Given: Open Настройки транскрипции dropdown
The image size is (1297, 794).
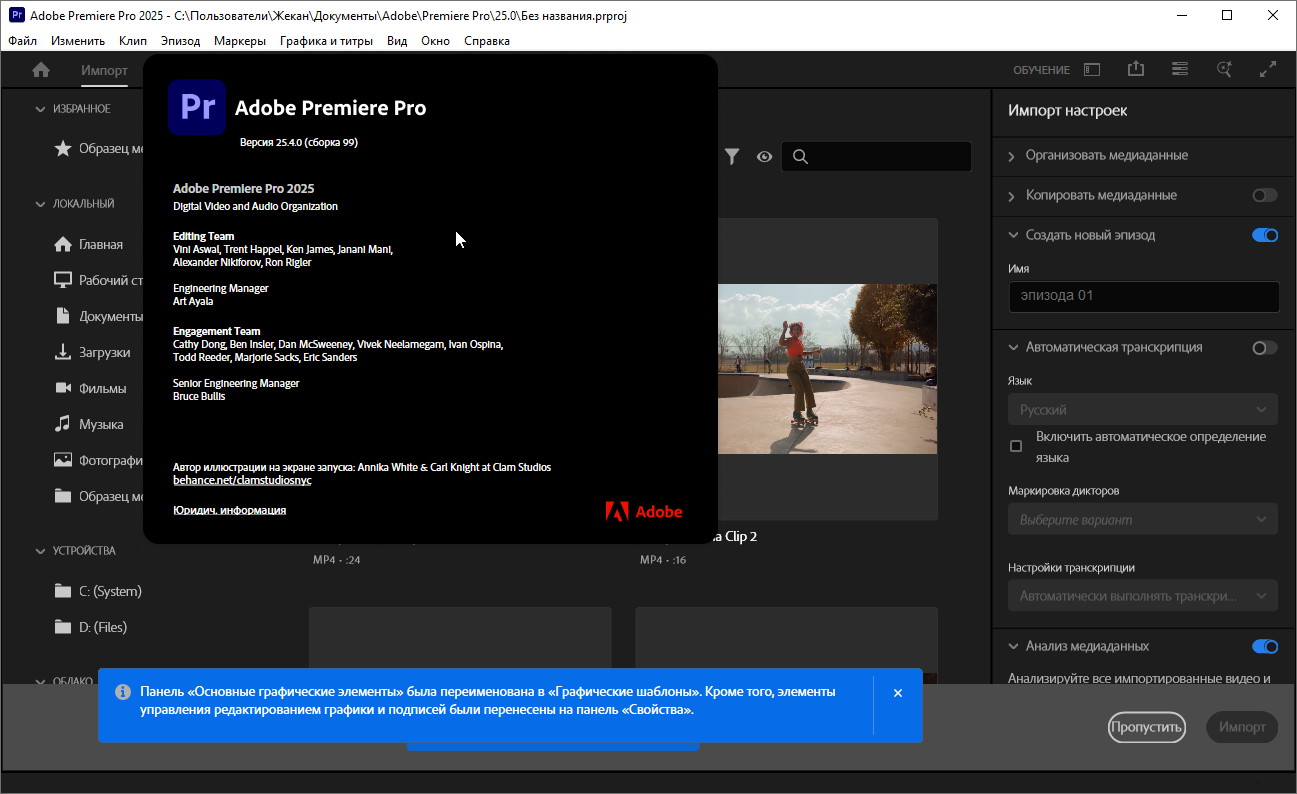Looking at the screenshot, I should coord(1143,596).
